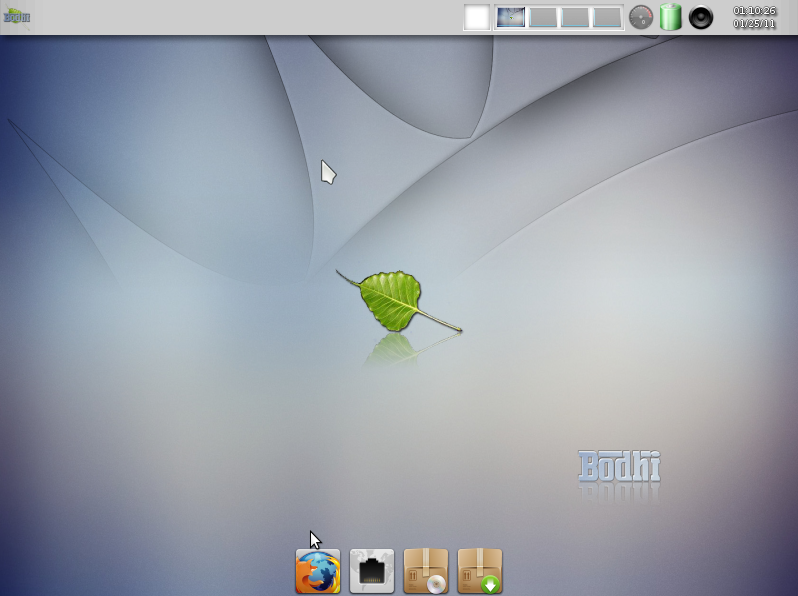Click the Bodhi logo's mirrored reflection
The image size is (798, 596).
[x=619, y=493]
